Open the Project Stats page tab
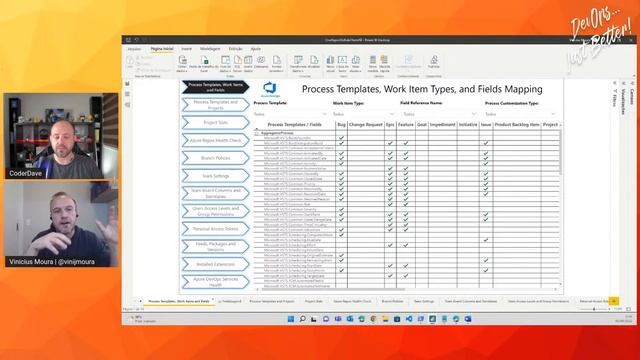This screenshot has height=360, width=640. pyautogui.click(x=313, y=301)
